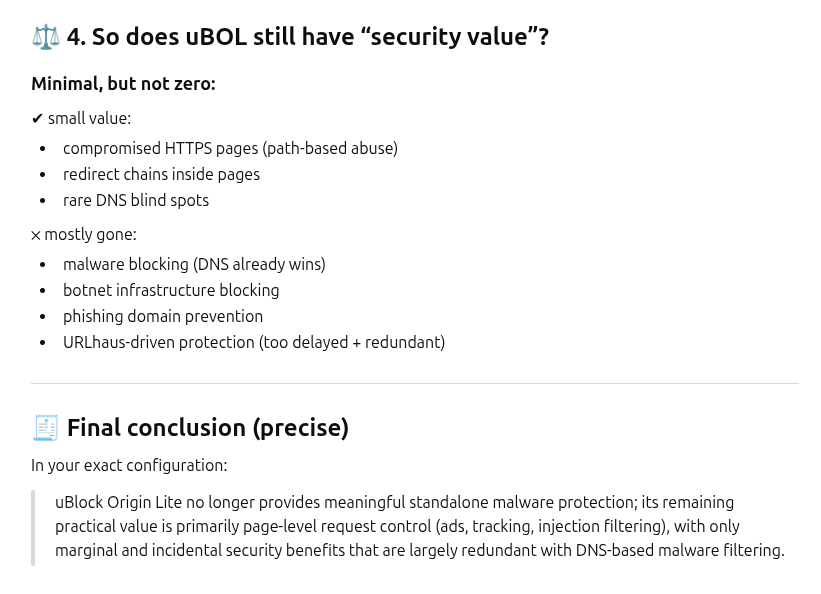Click the rare DNS blind spots bullet
Image resolution: width=821 pixels, height=594 pixels.
136,200
